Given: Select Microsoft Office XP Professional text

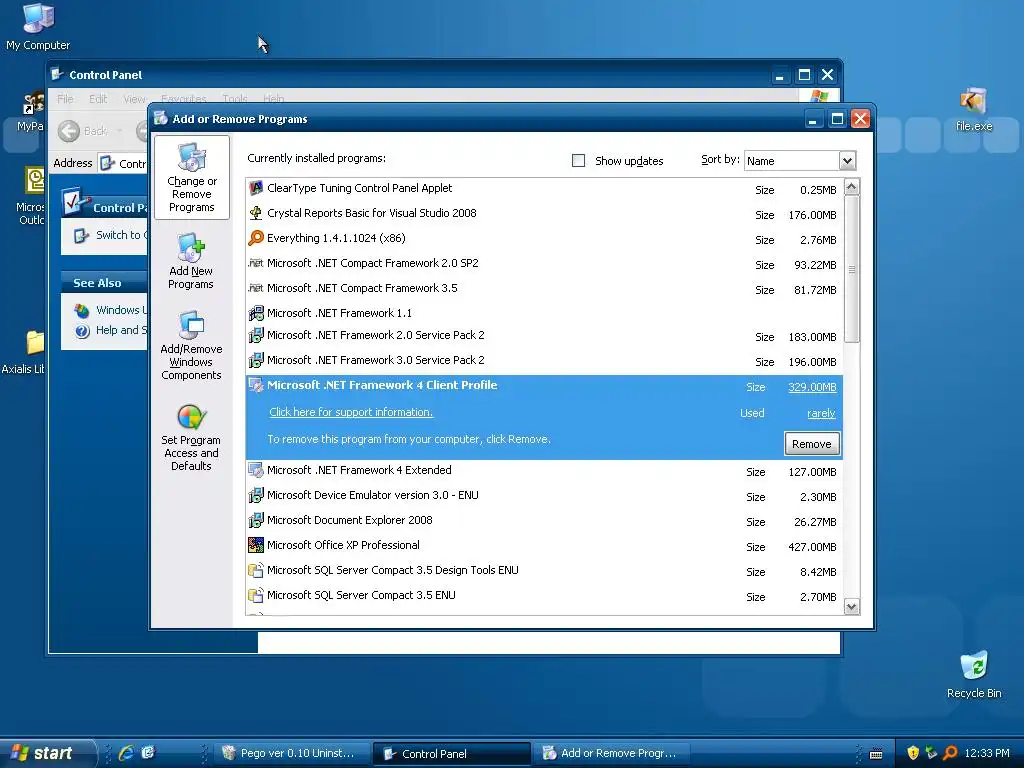Looking at the screenshot, I should tap(344, 545).
